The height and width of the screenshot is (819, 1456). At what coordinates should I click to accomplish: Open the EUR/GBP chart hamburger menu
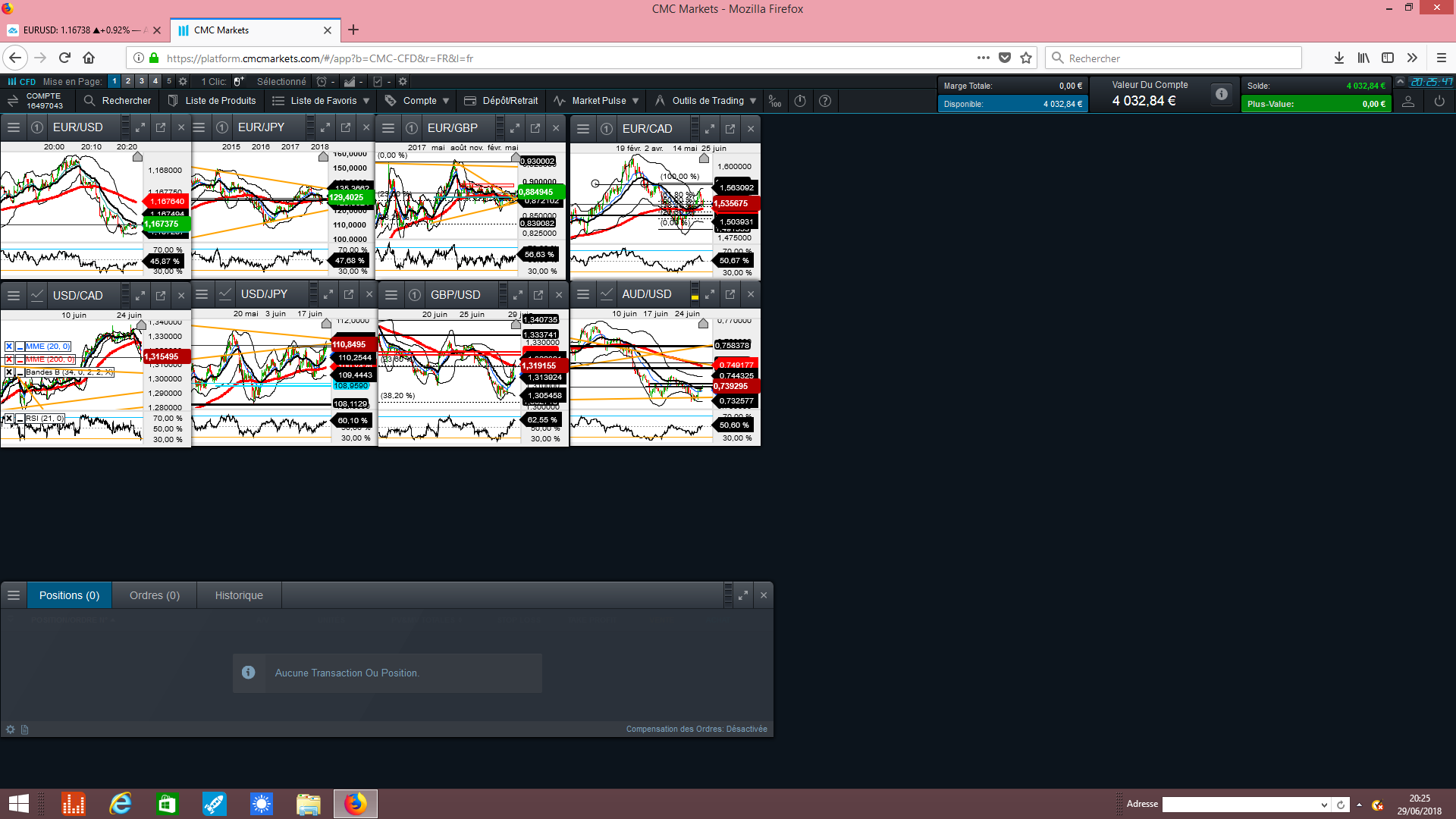[388, 128]
